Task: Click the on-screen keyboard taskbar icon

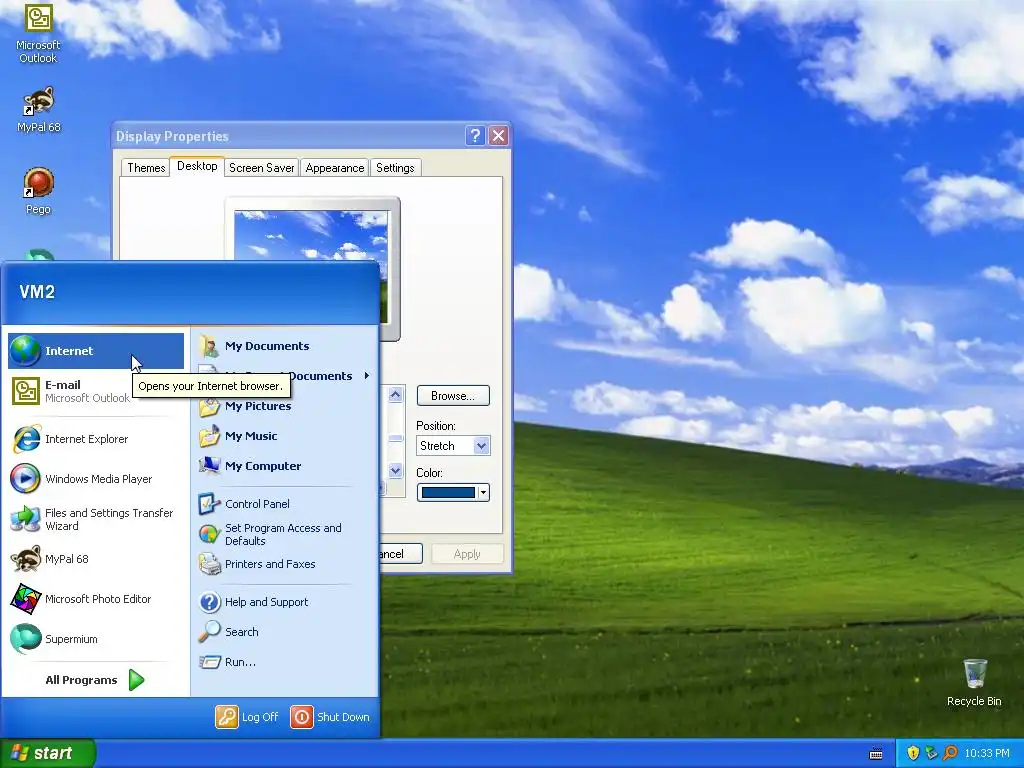Action: (x=876, y=754)
